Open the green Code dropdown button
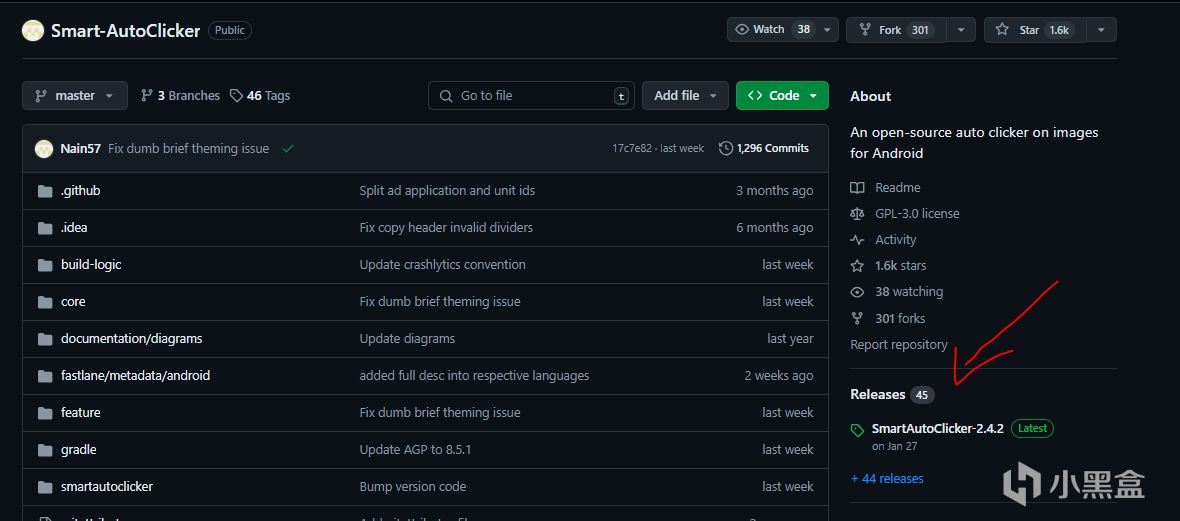Screen dimensions: 1180x521 tap(782, 96)
